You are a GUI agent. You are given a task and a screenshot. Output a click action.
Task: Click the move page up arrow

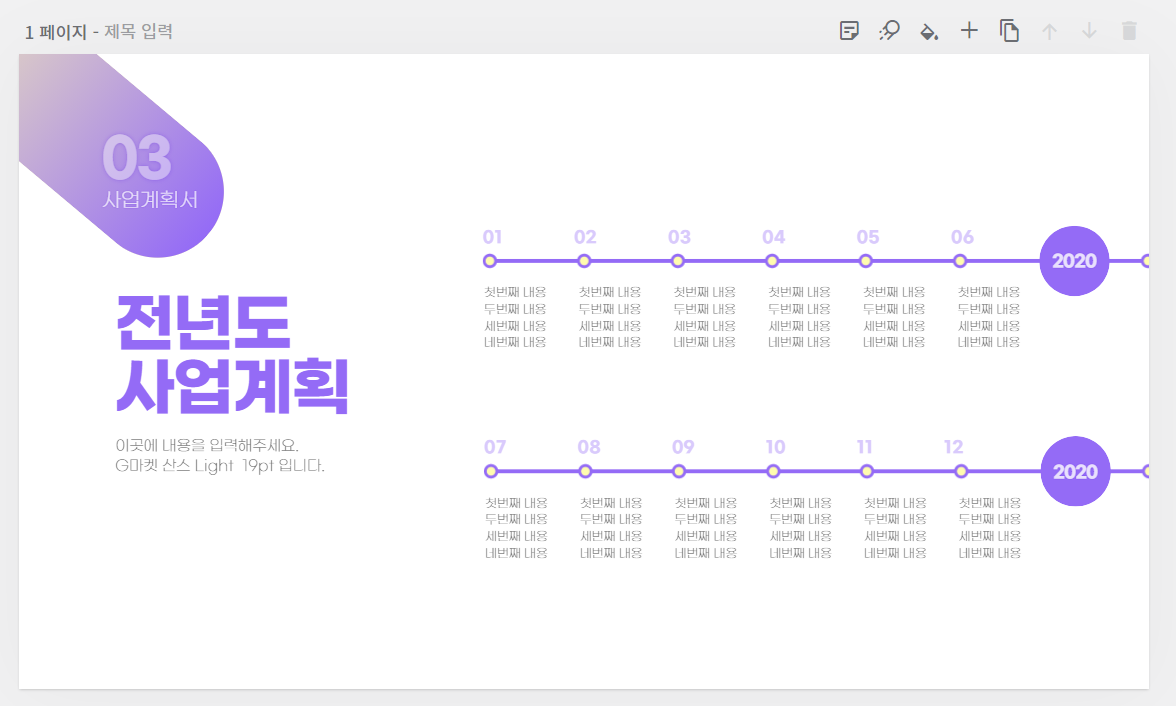(1049, 32)
